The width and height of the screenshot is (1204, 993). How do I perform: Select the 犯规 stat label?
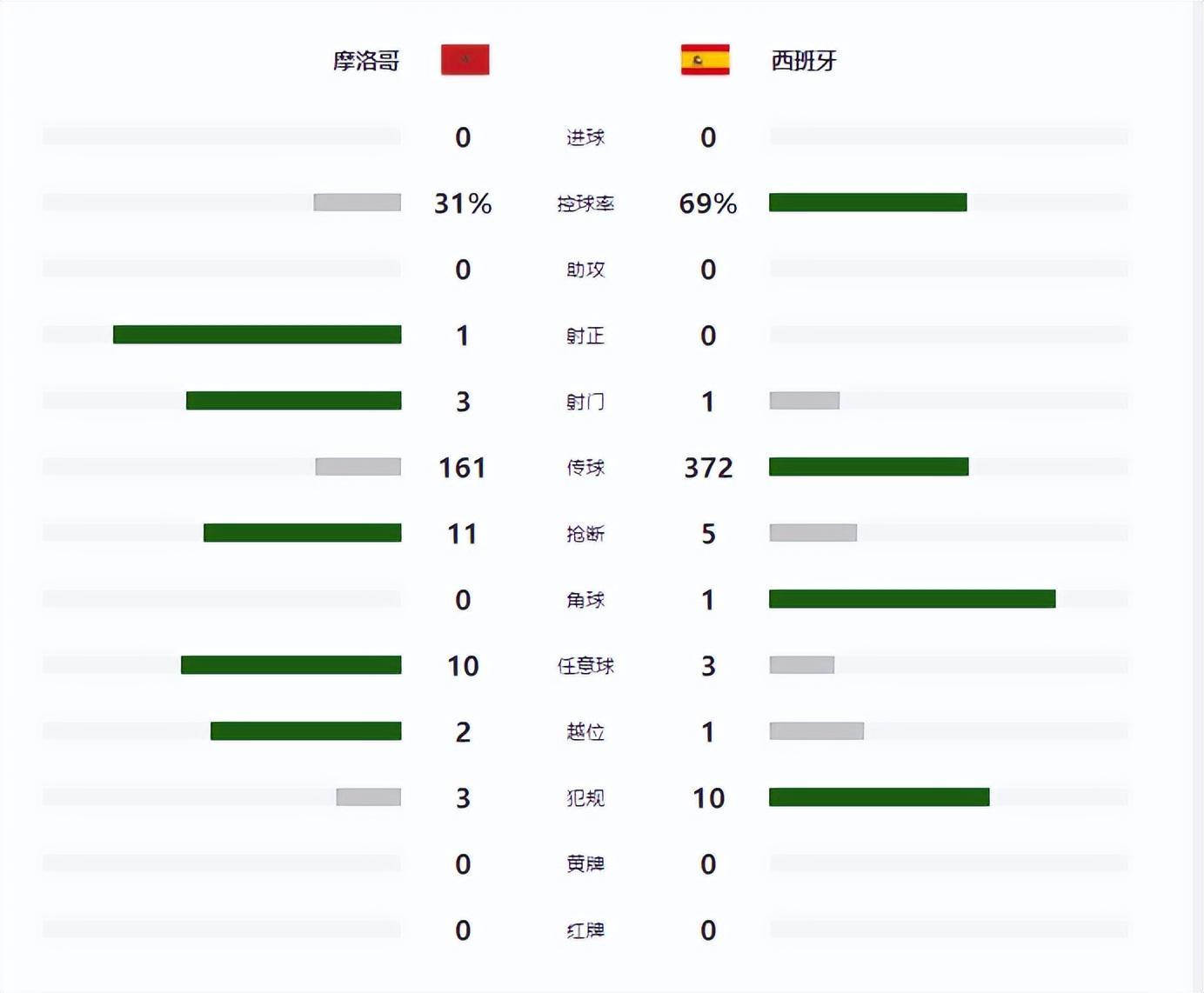pos(585,798)
